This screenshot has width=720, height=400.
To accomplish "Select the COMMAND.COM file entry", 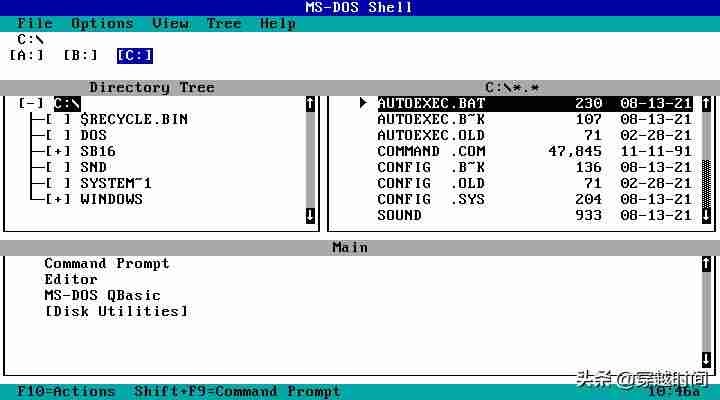I will (534, 152).
